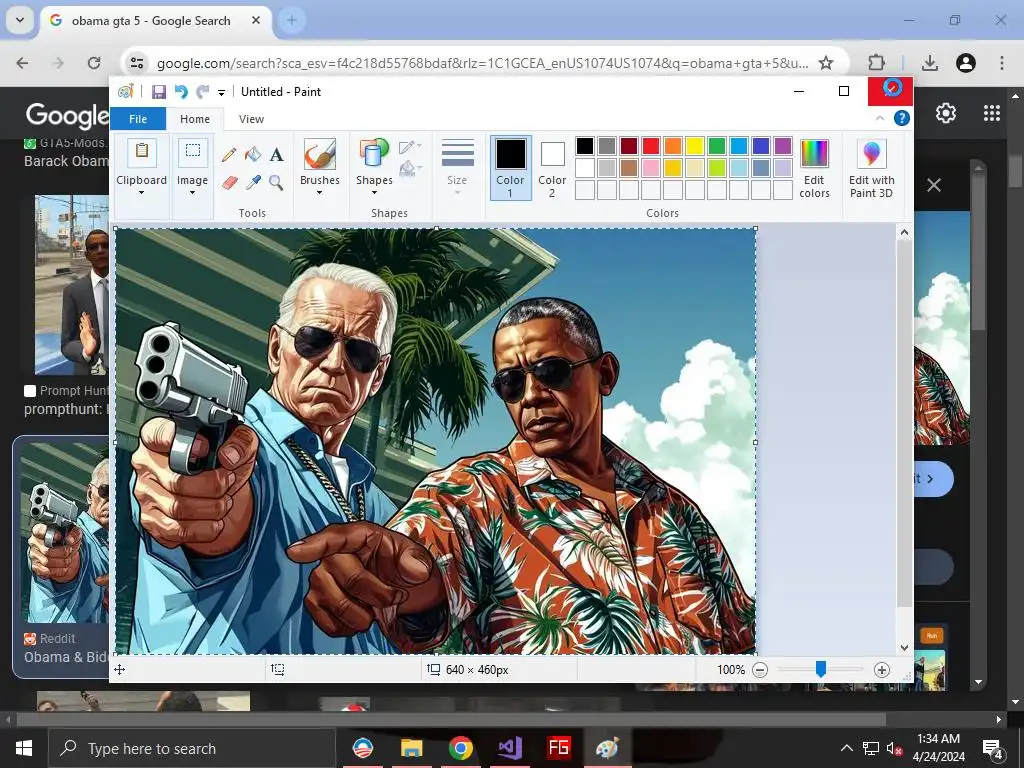Open Chrome three-dot menu

[x=1002, y=63]
